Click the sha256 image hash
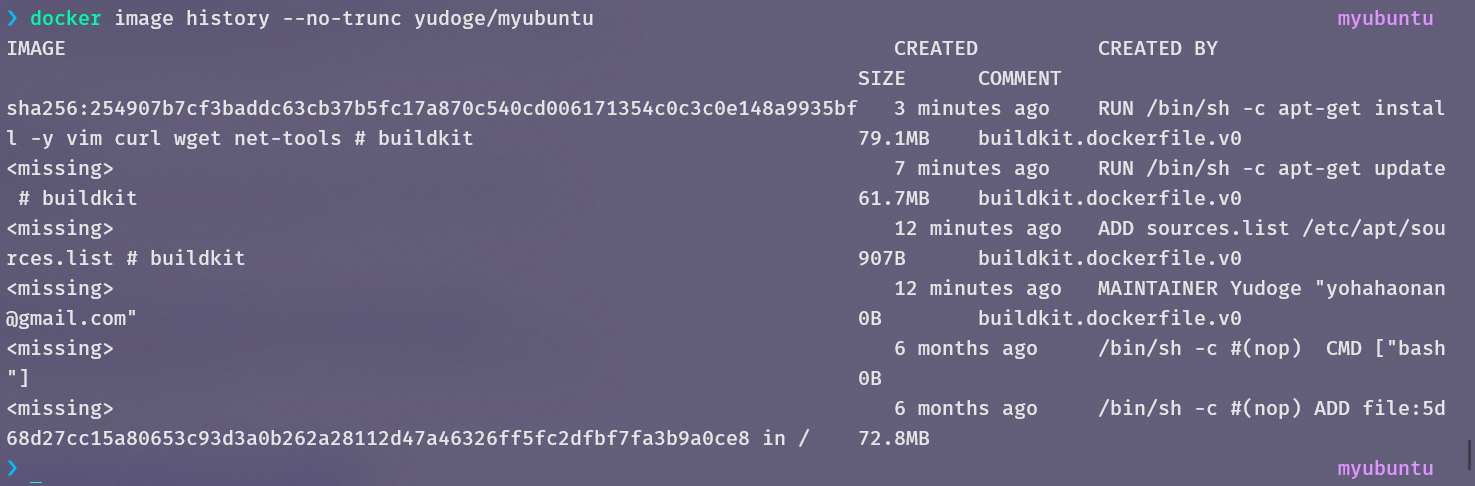This screenshot has width=1475, height=486. click(431, 108)
